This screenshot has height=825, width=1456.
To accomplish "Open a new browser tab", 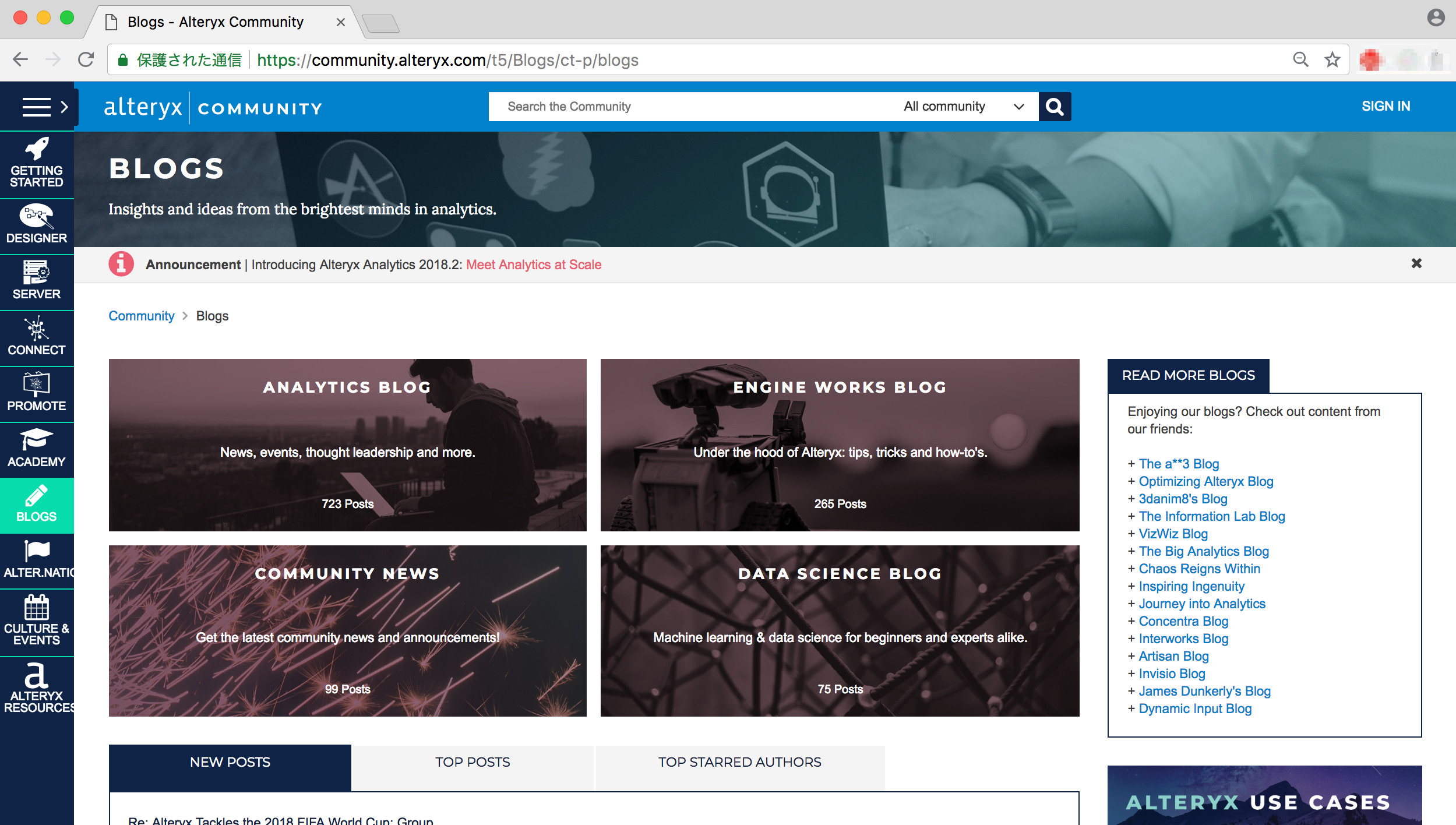I will pyautogui.click(x=380, y=23).
